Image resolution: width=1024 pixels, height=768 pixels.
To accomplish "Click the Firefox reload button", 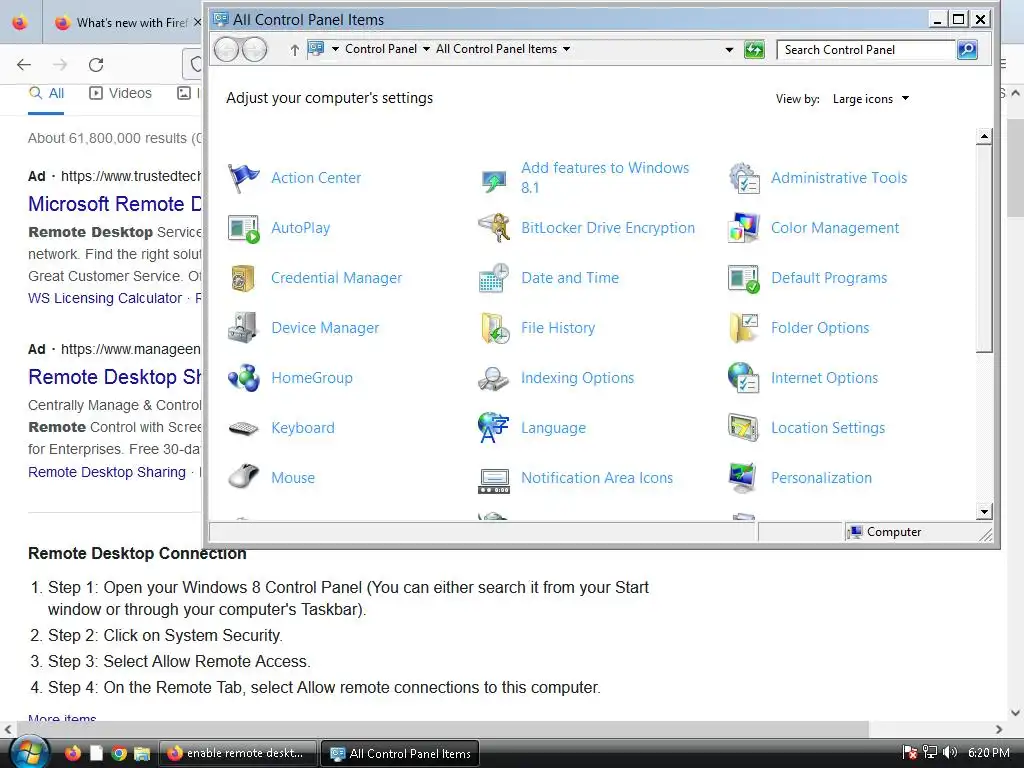I will point(96,65).
